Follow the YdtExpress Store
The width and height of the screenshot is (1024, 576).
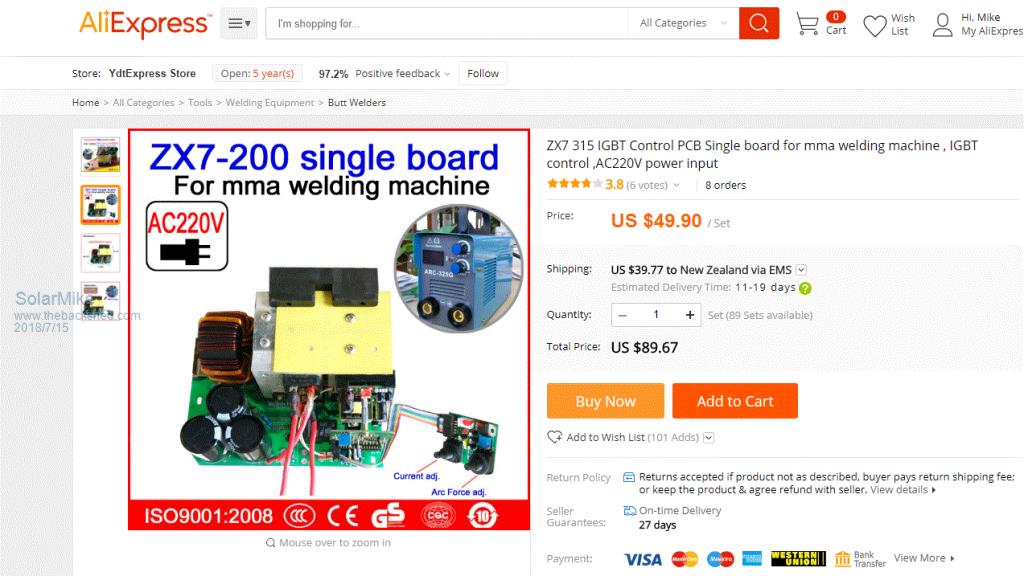click(483, 73)
